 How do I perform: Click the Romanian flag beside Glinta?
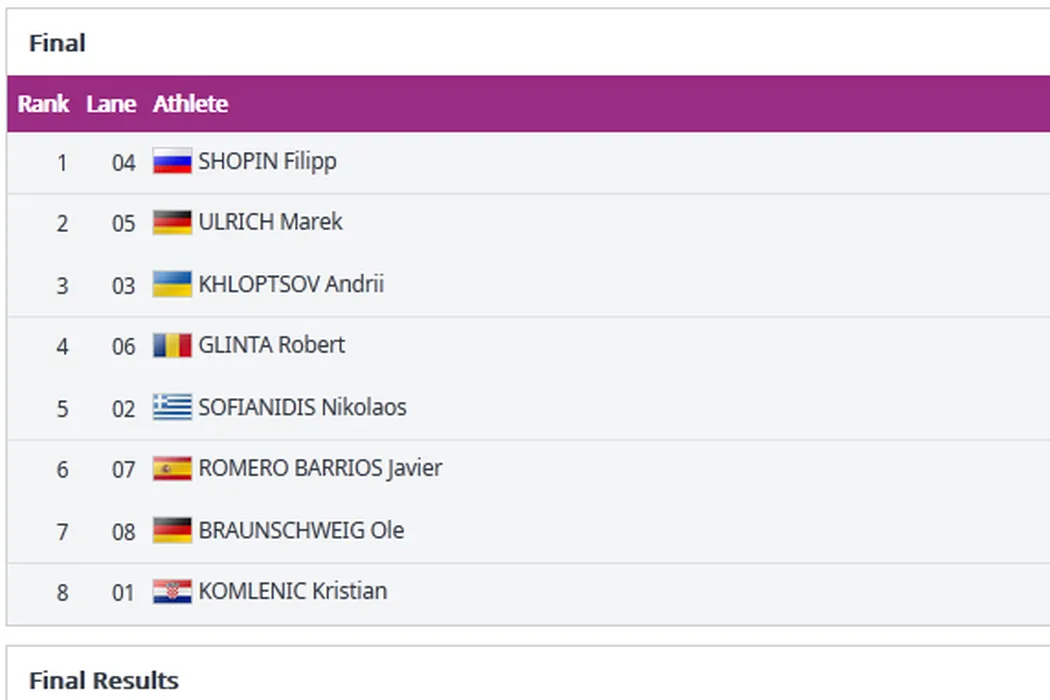click(x=172, y=345)
